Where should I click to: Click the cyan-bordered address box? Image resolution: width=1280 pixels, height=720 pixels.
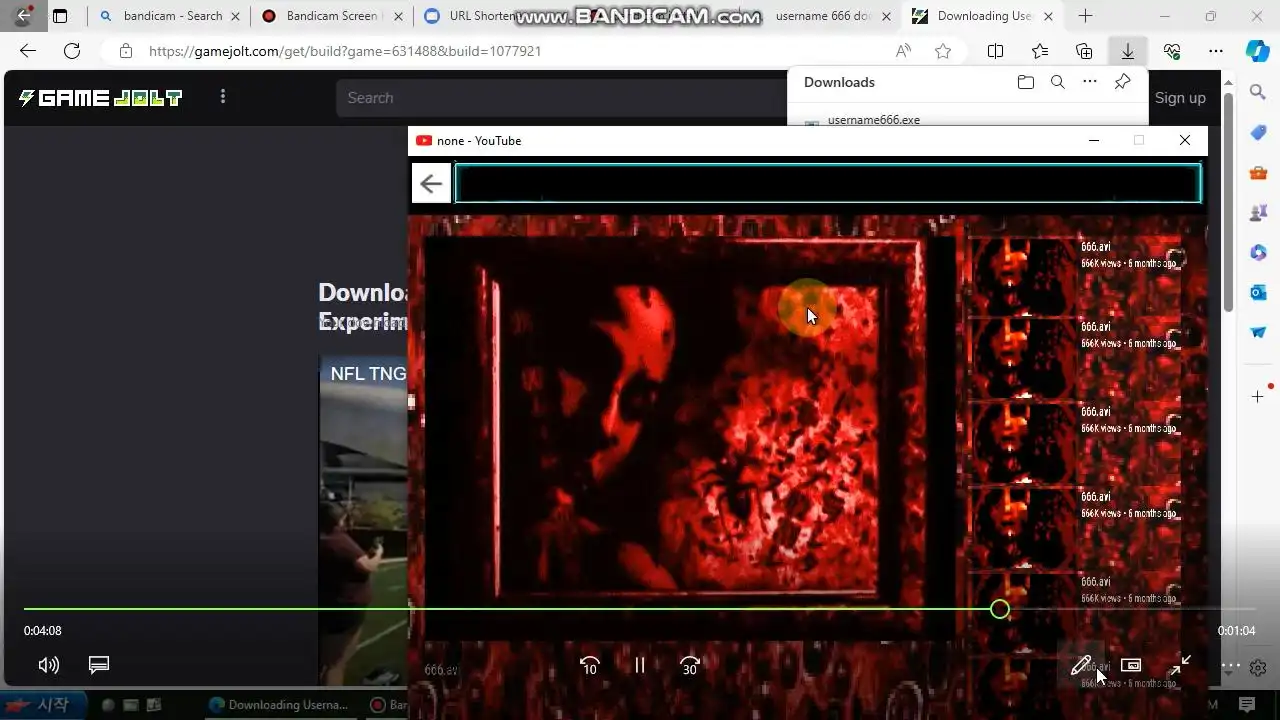tap(828, 184)
